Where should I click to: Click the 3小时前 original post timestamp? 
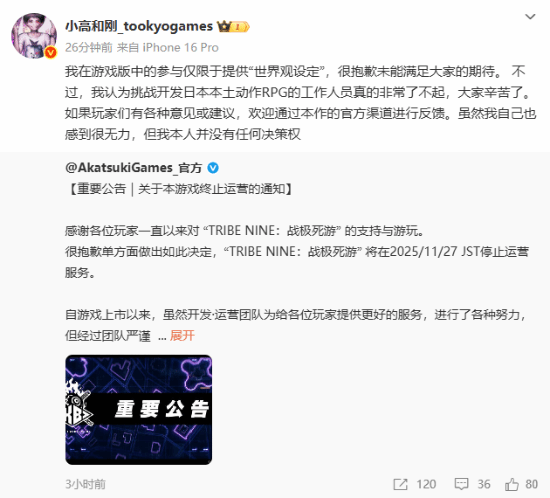(85, 484)
